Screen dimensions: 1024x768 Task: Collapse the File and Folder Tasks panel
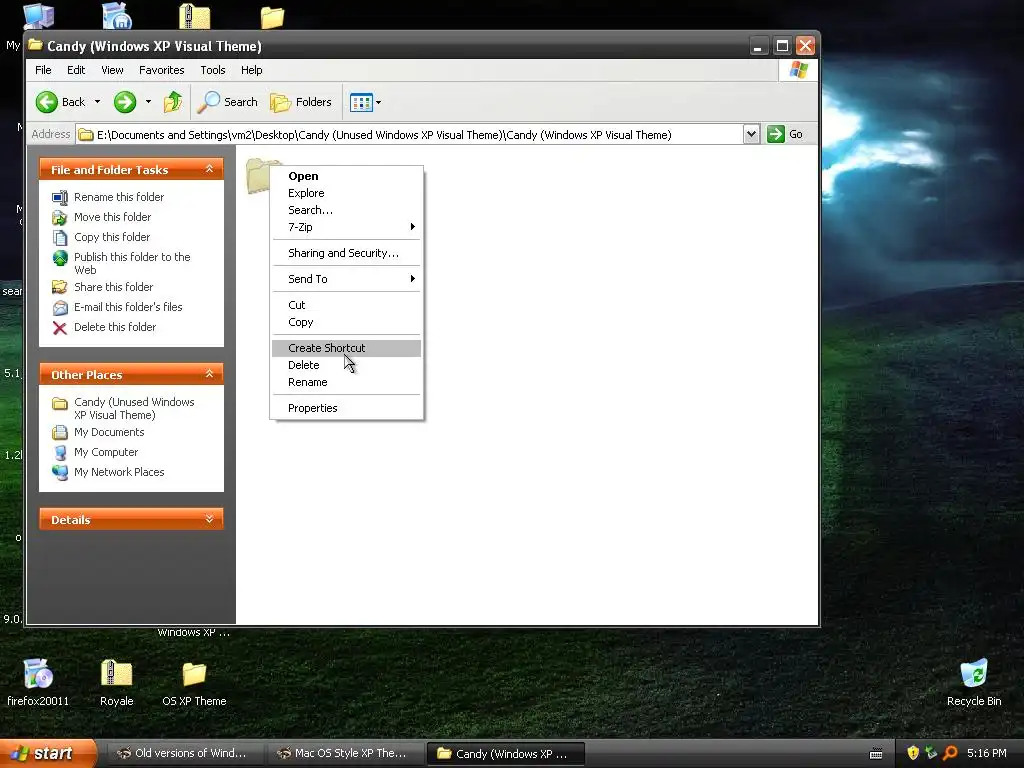(x=209, y=169)
